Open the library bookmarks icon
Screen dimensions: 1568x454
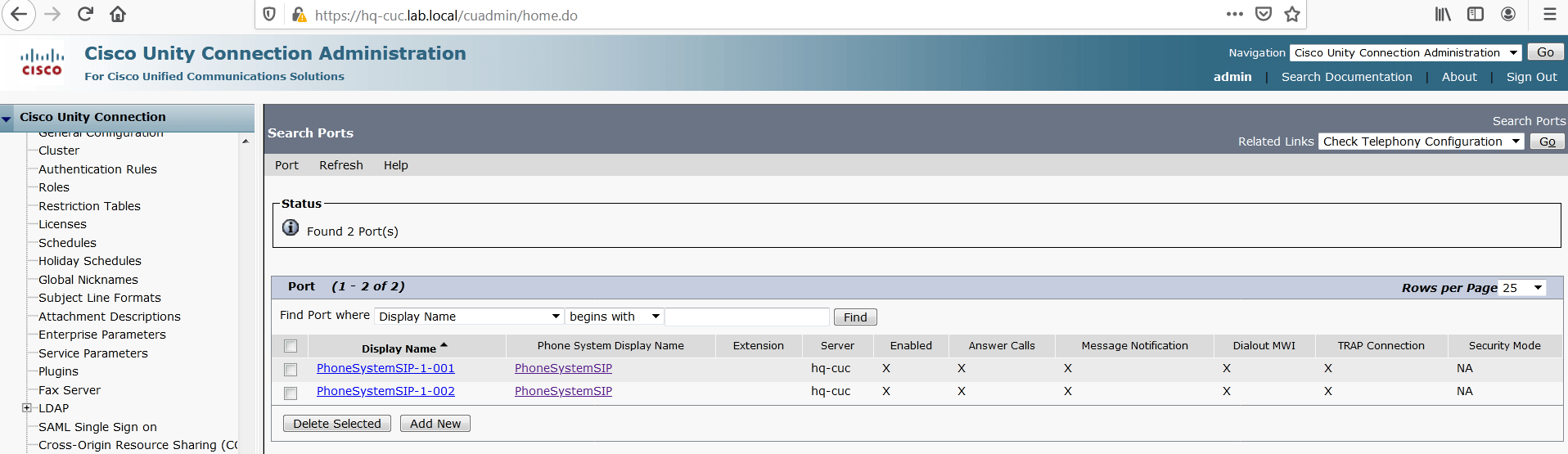[1443, 14]
